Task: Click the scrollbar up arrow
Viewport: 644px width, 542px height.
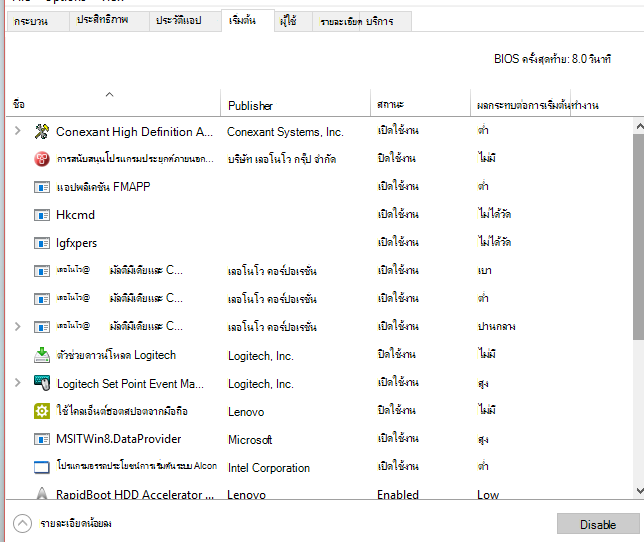Action: [639, 126]
